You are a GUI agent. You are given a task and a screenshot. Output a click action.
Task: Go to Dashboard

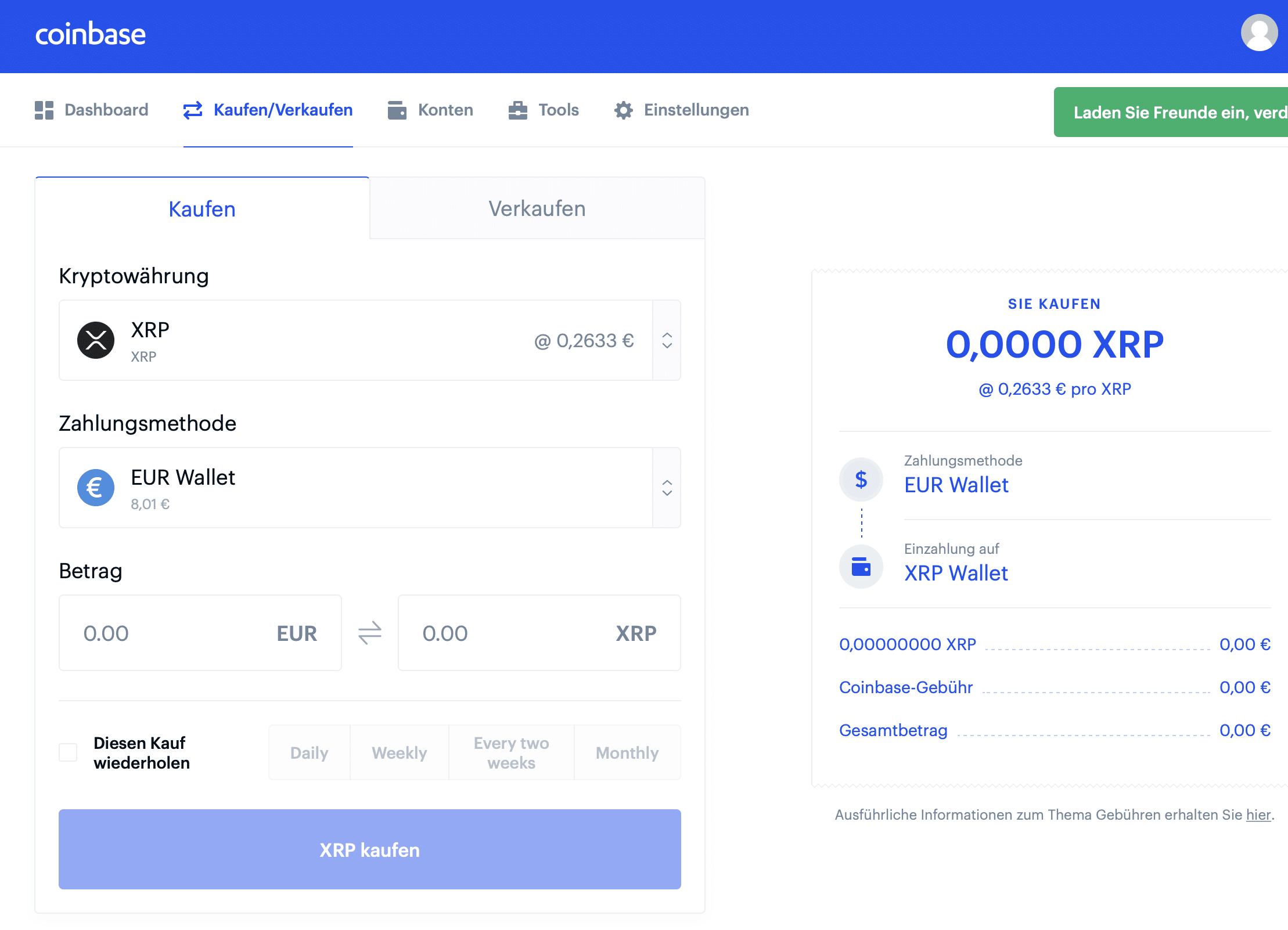coord(92,110)
